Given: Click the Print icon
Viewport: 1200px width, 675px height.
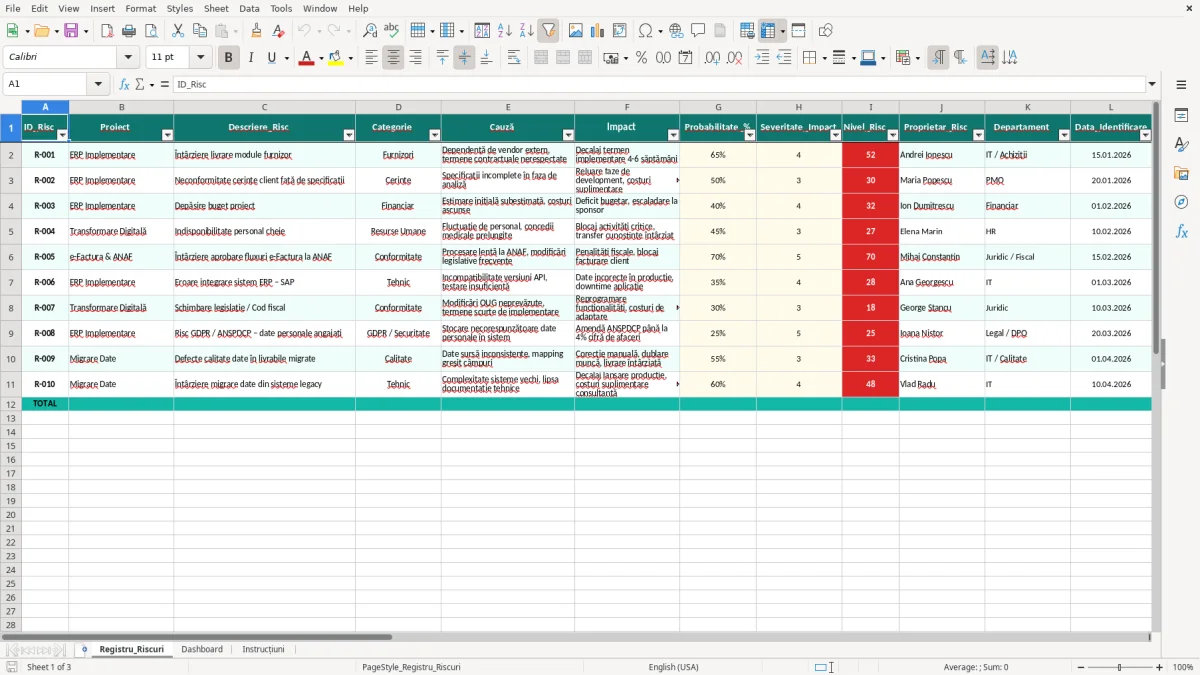Looking at the screenshot, I should [x=129, y=31].
